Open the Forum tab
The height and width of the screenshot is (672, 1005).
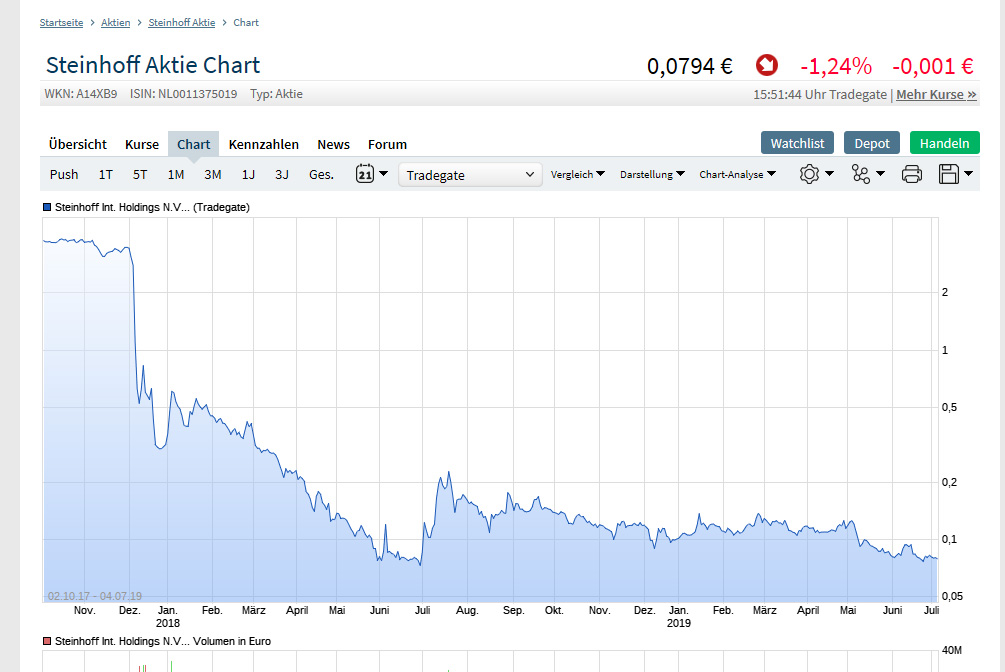click(x=387, y=143)
